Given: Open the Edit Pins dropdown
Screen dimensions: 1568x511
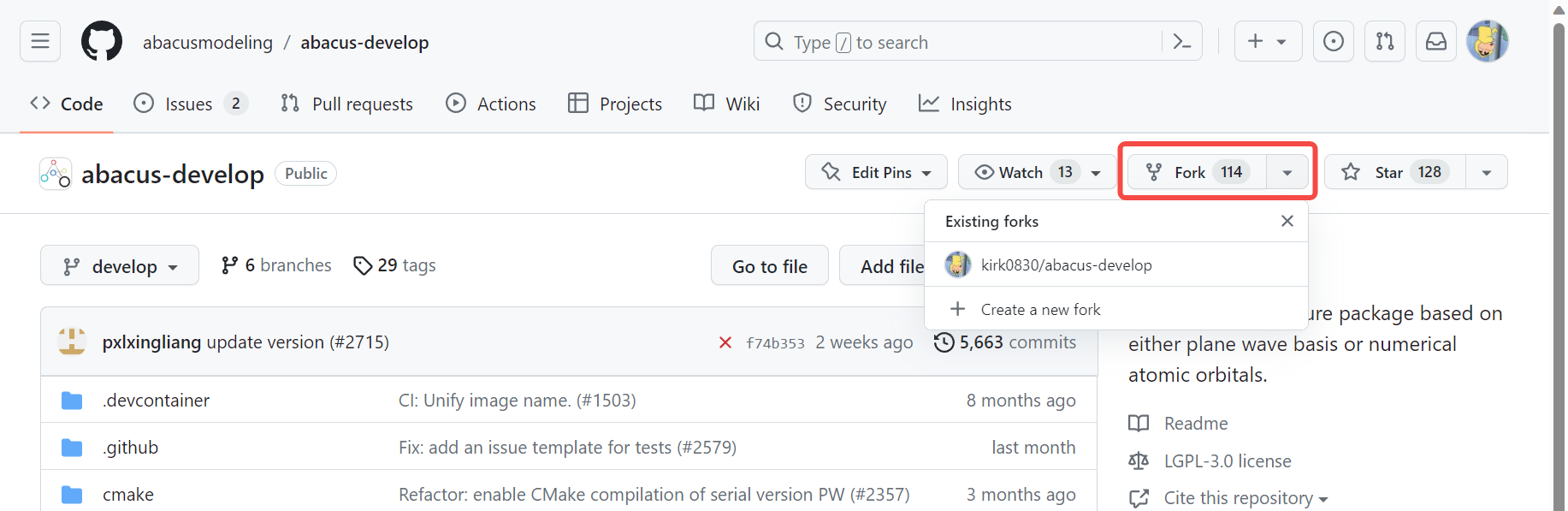Looking at the screenshot, I should tap(876, 172).
